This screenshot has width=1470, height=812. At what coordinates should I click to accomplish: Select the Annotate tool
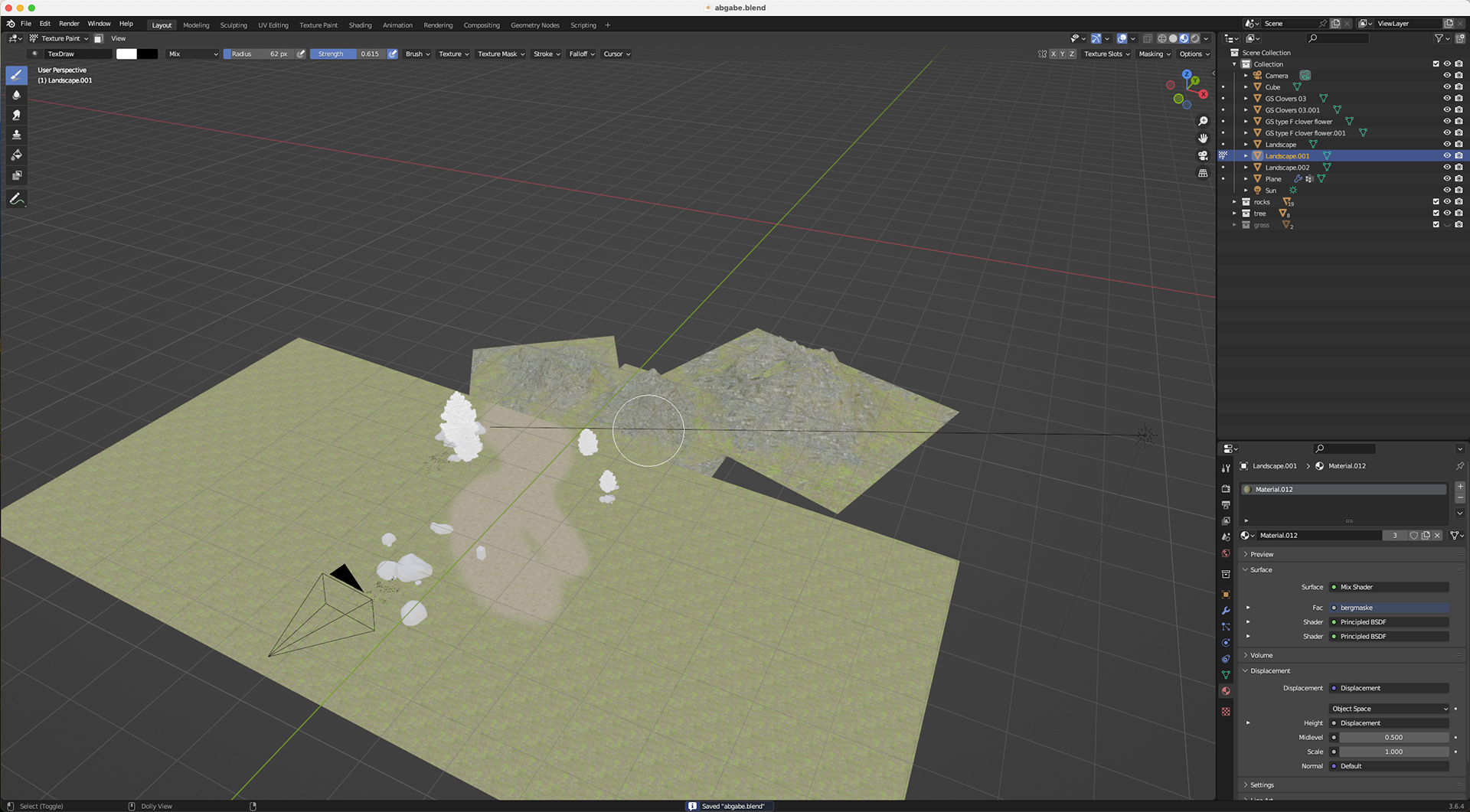click(x=16, y=199)
